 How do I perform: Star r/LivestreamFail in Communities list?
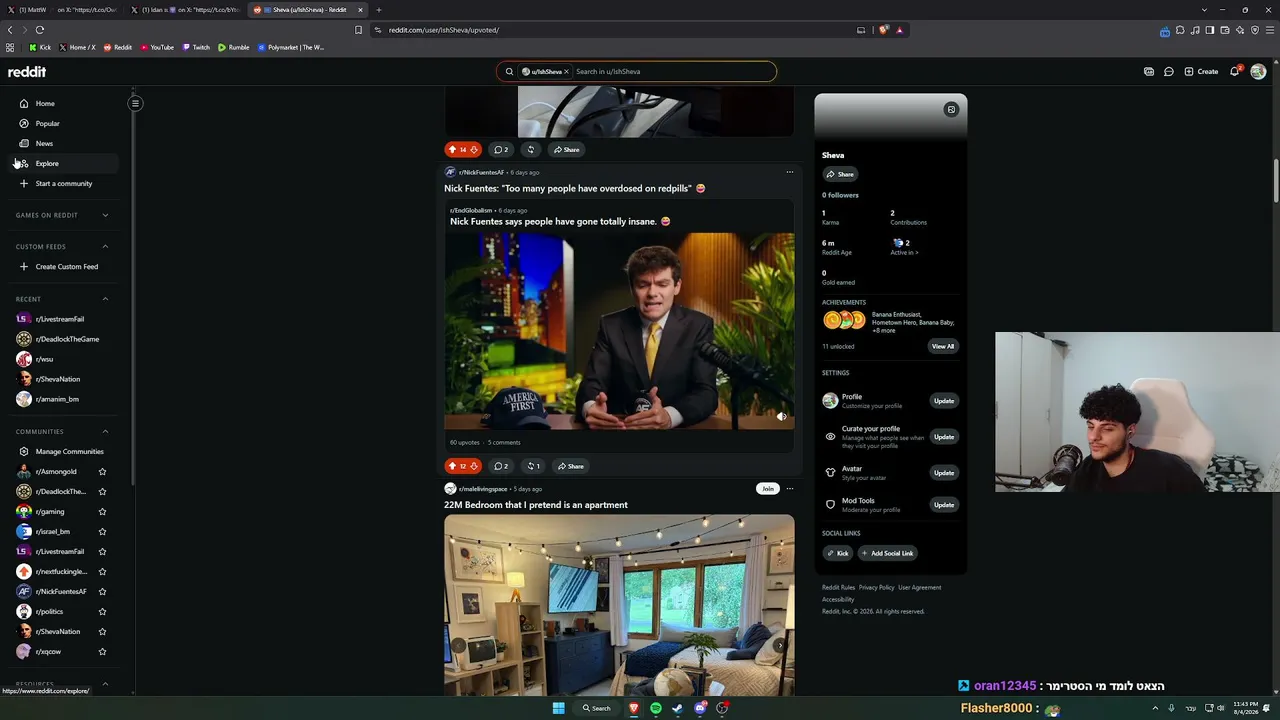(x=102, y=551)
